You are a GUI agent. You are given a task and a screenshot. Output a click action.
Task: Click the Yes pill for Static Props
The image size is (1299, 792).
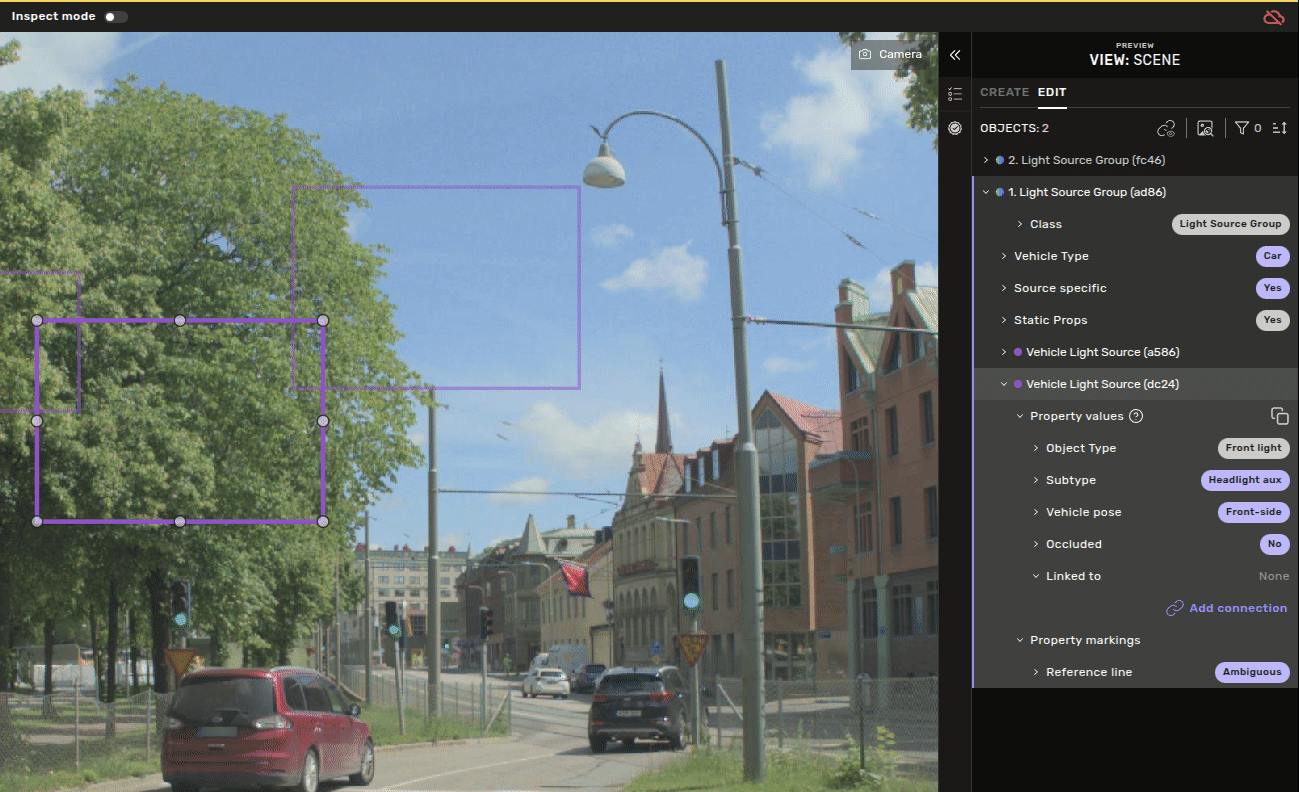[1272, 320]
